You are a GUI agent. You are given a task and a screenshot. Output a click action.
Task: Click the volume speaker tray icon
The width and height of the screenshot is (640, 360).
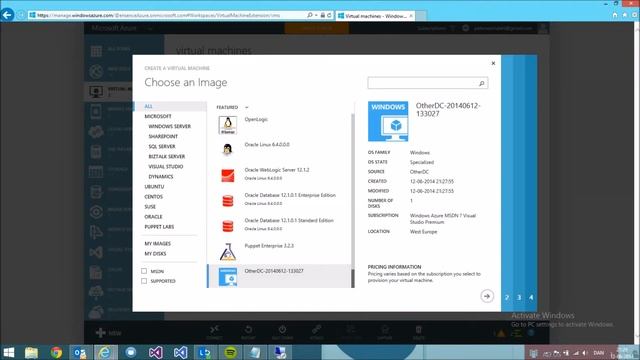585,353
